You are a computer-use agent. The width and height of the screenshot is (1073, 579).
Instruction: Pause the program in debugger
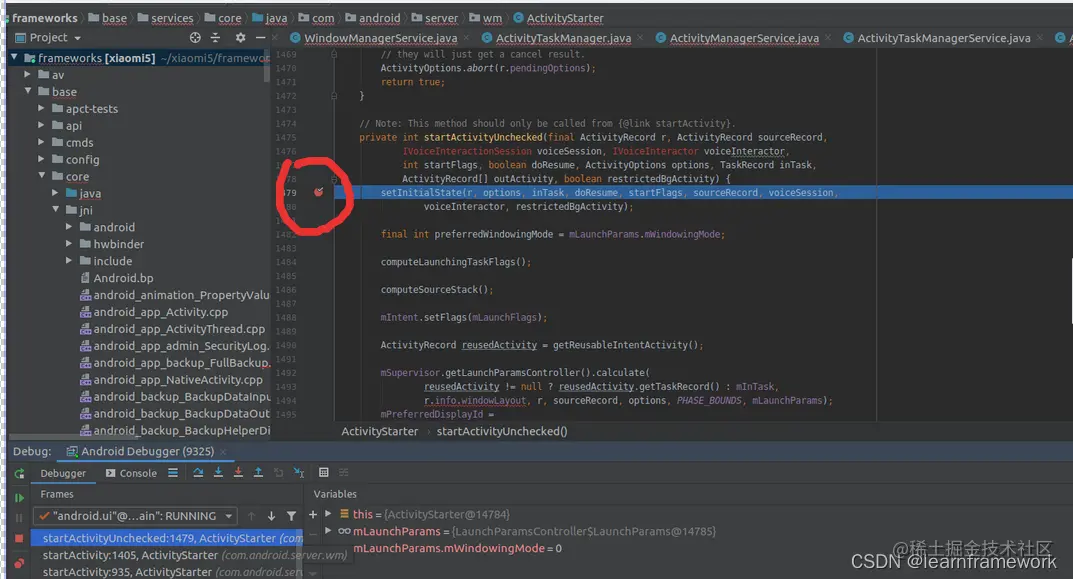[19, 517]
